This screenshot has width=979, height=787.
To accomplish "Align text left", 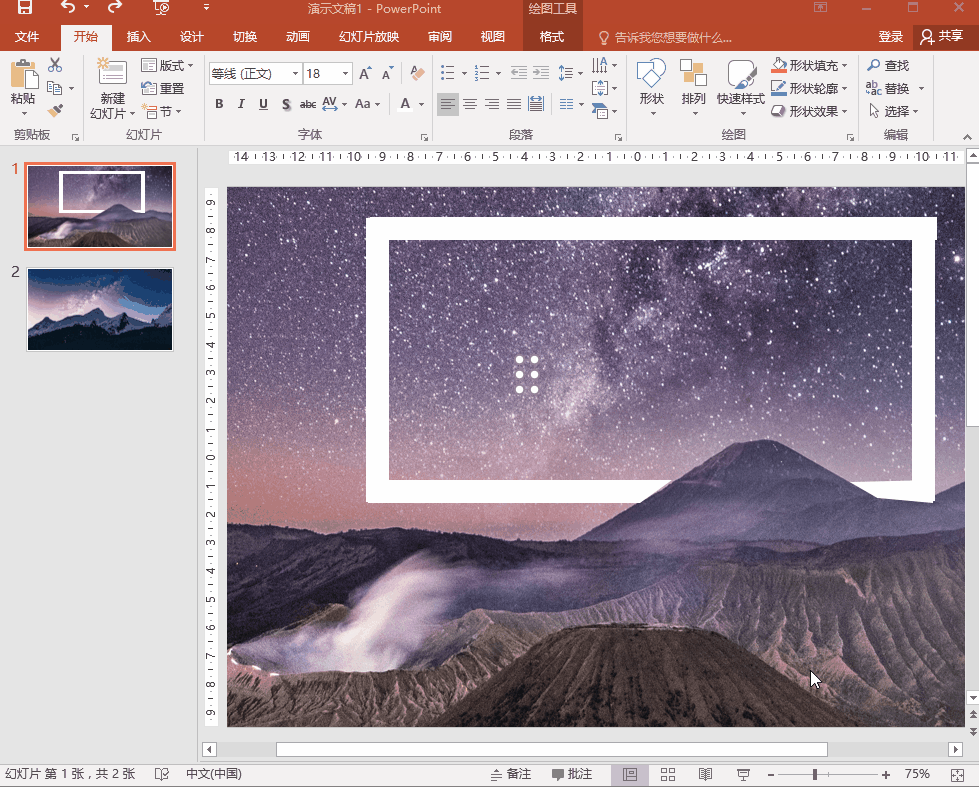I will [x=448, y=104].
